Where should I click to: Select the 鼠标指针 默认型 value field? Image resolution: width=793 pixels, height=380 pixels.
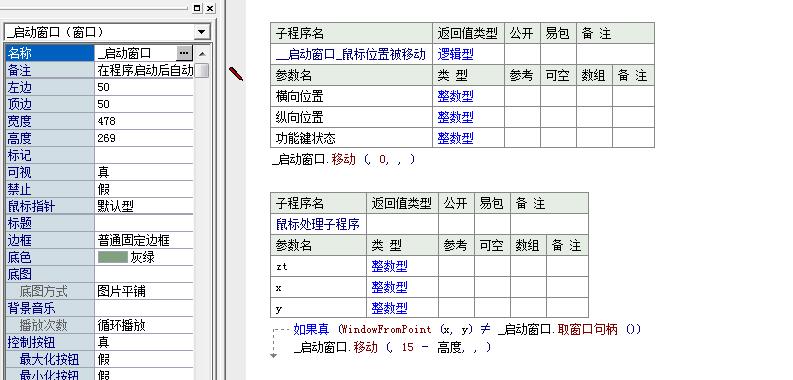[144, 206]
